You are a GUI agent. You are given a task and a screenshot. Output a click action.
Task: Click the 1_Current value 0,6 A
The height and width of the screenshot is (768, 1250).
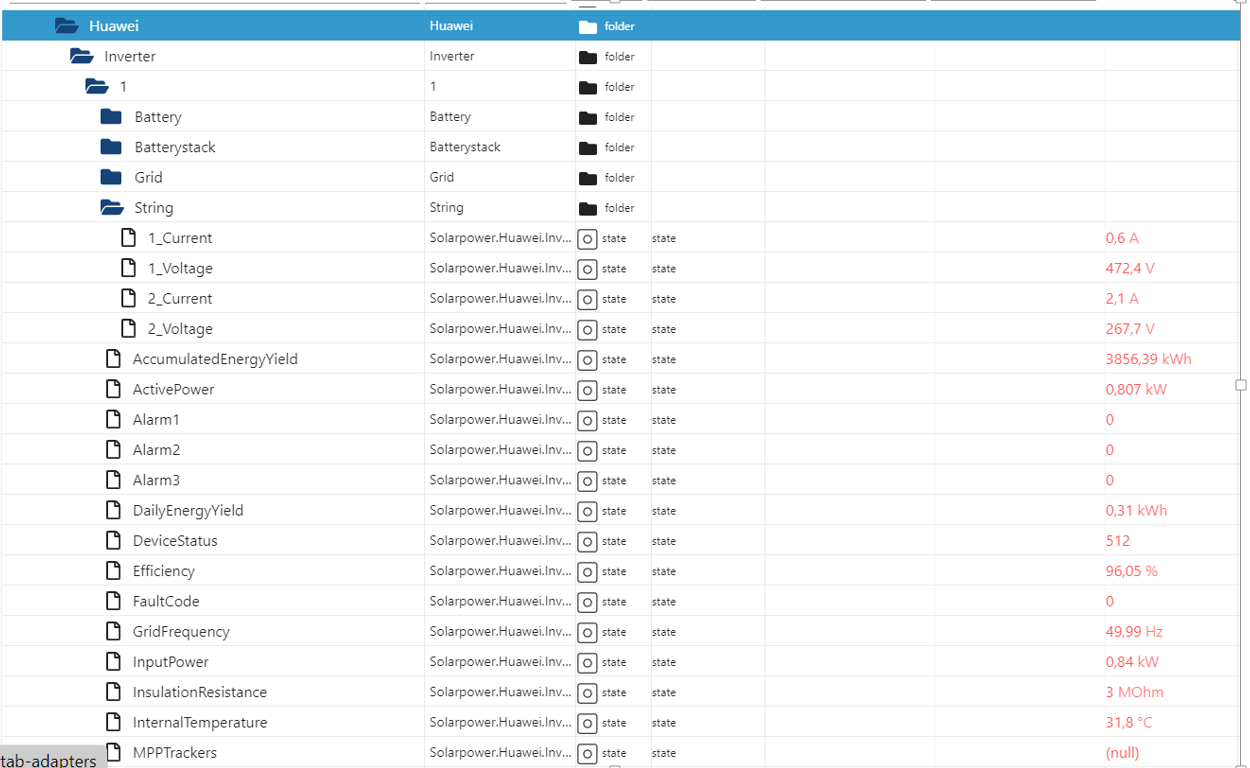coord(1122,238)
